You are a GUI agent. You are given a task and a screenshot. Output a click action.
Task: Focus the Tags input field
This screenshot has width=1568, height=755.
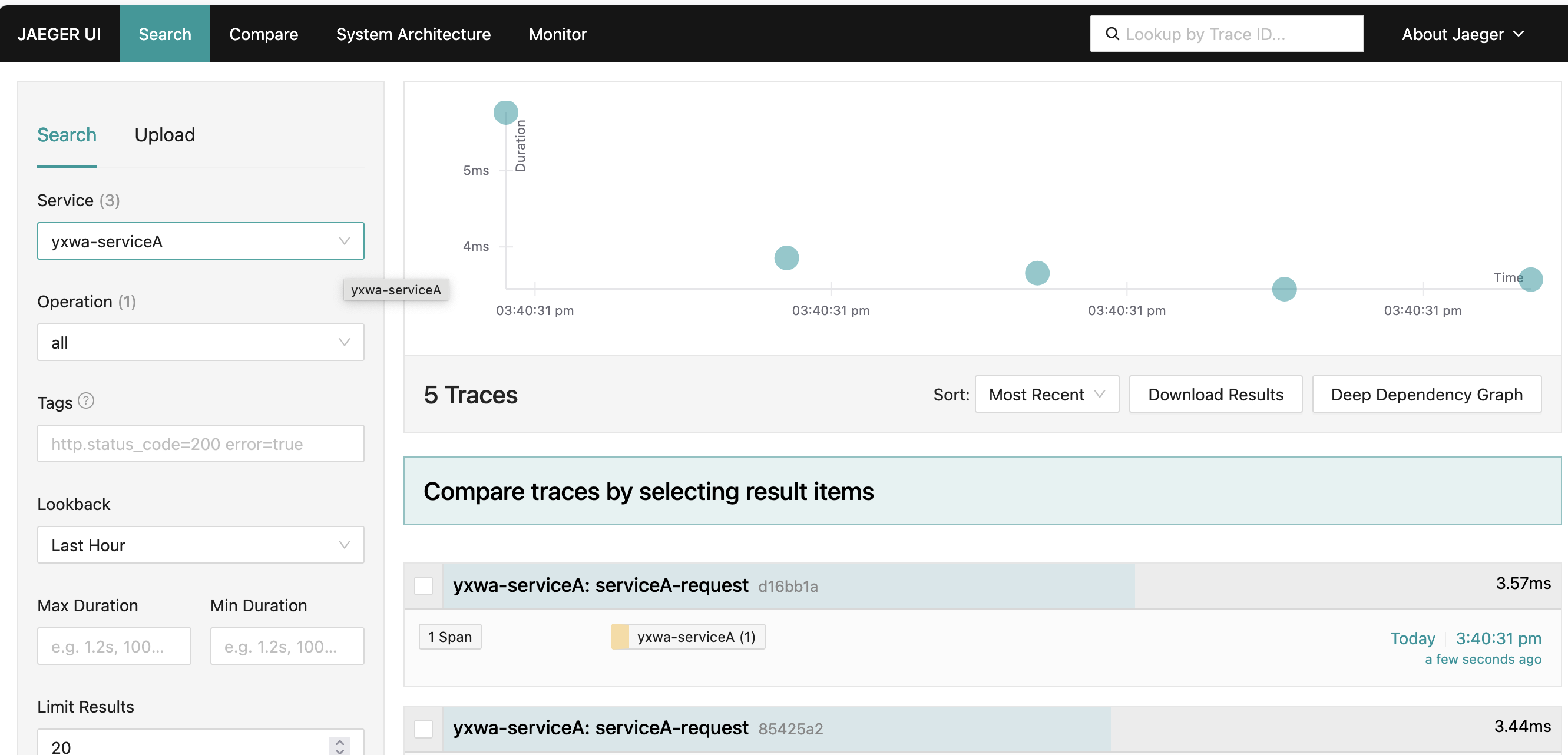(200, 443)
